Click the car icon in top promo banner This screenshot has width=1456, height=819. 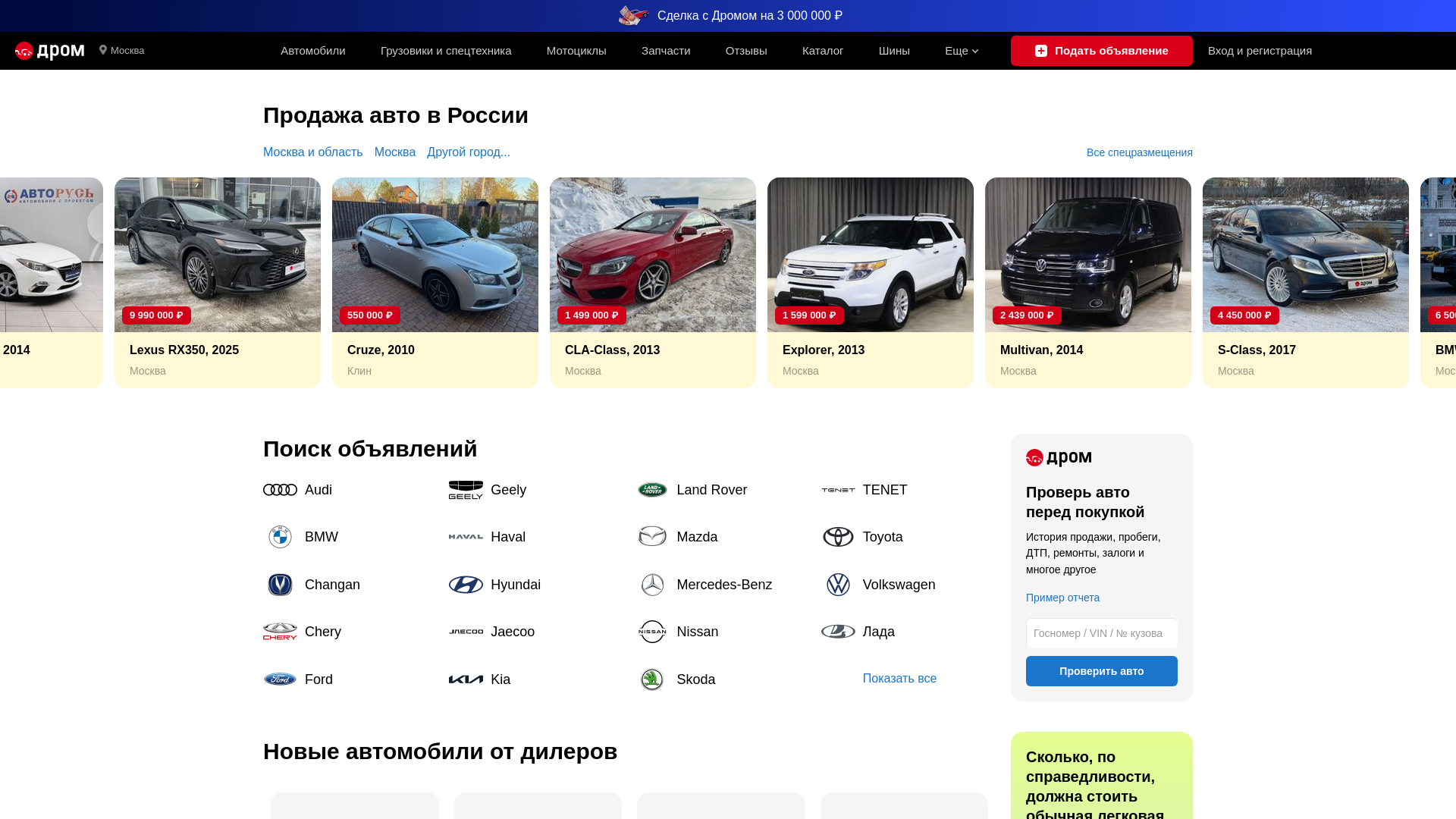[634, 15]
